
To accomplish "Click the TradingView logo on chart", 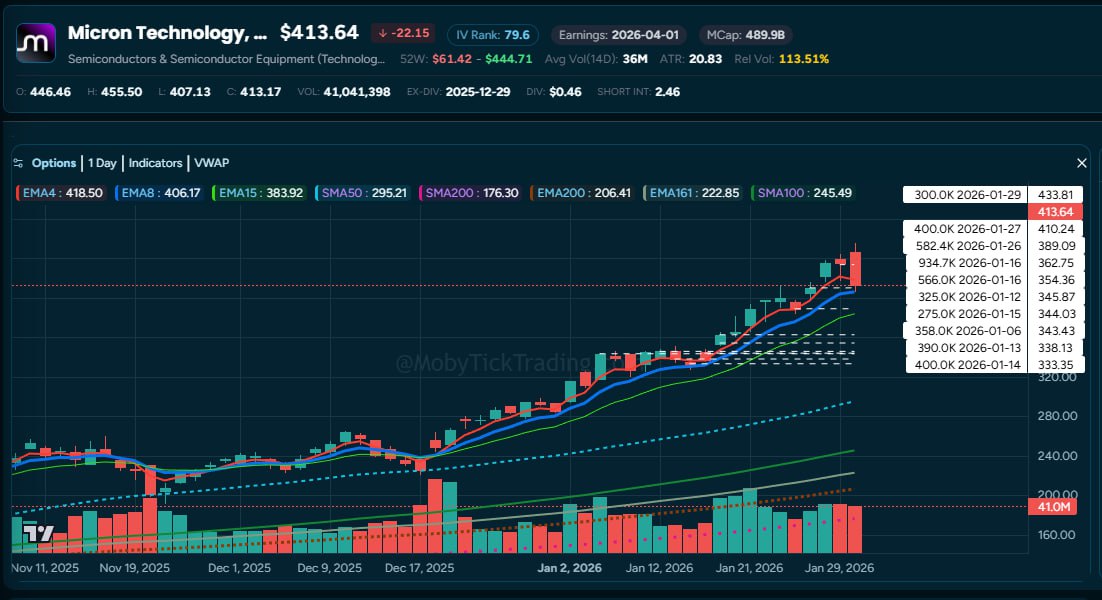I will [37, 534].
